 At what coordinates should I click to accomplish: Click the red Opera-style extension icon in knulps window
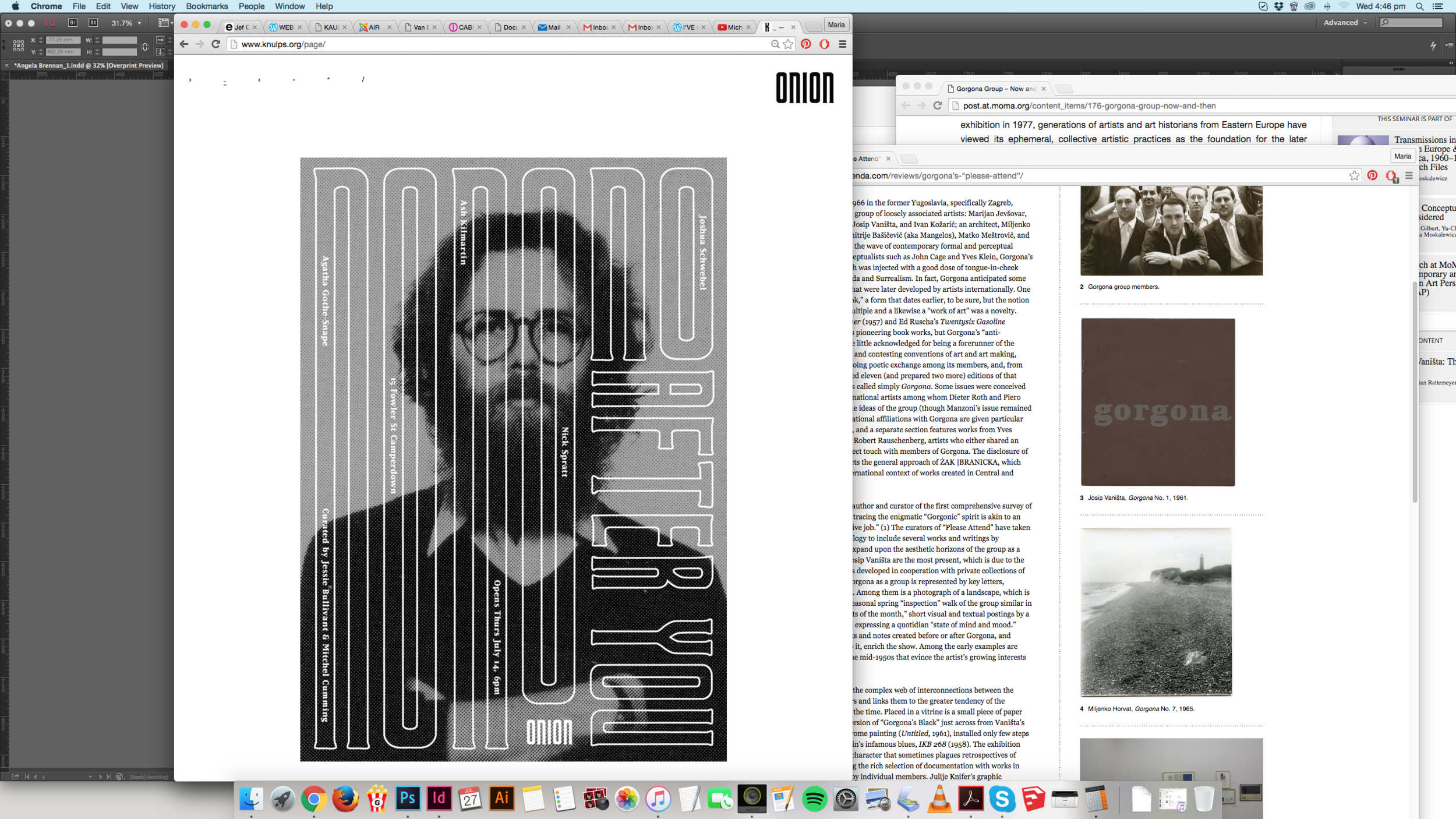point(824,44)
